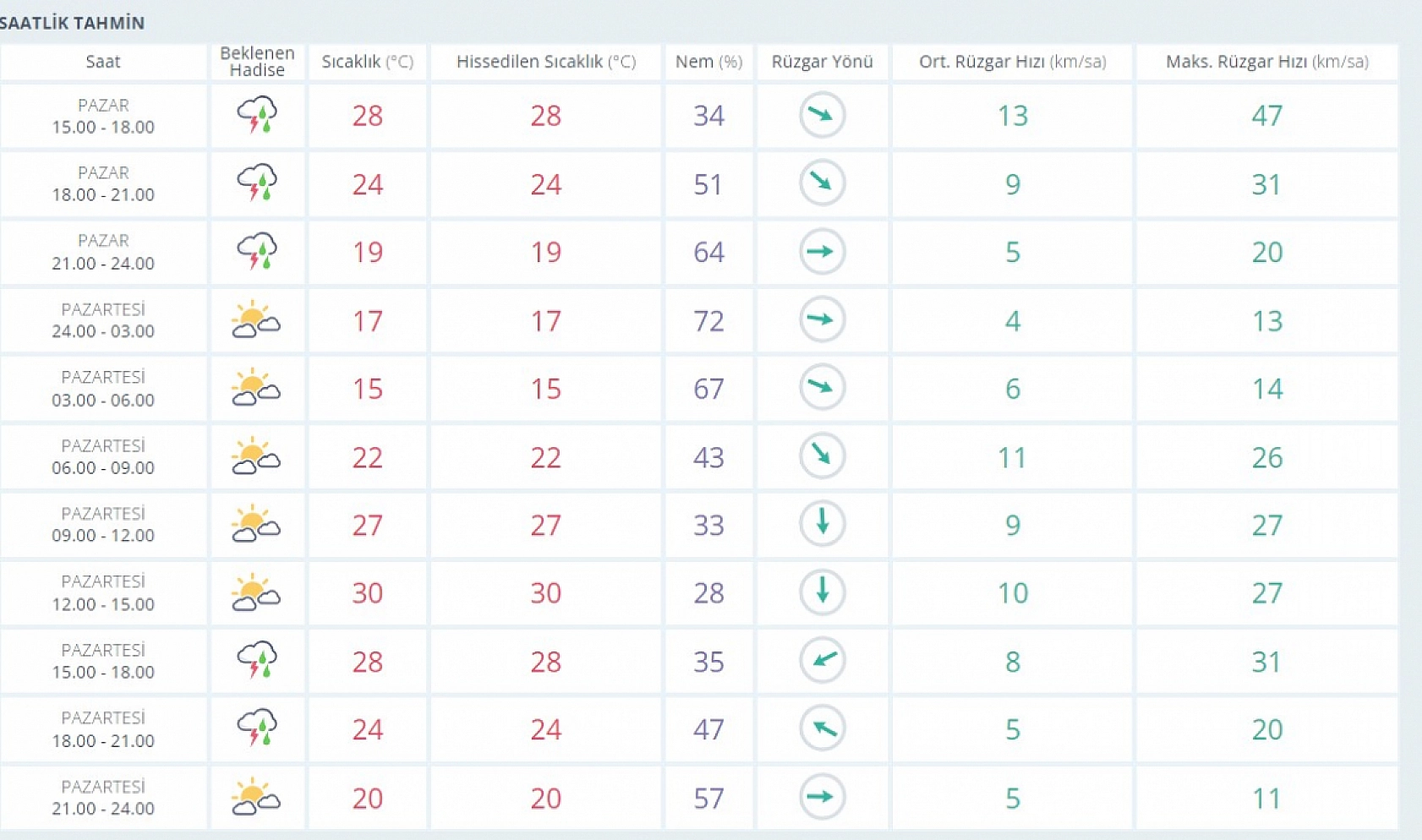Click thunderstorm icon for Pazar 15.00 - 18.00
Screen dimensions: 1422x840
(x=257, y=115)
